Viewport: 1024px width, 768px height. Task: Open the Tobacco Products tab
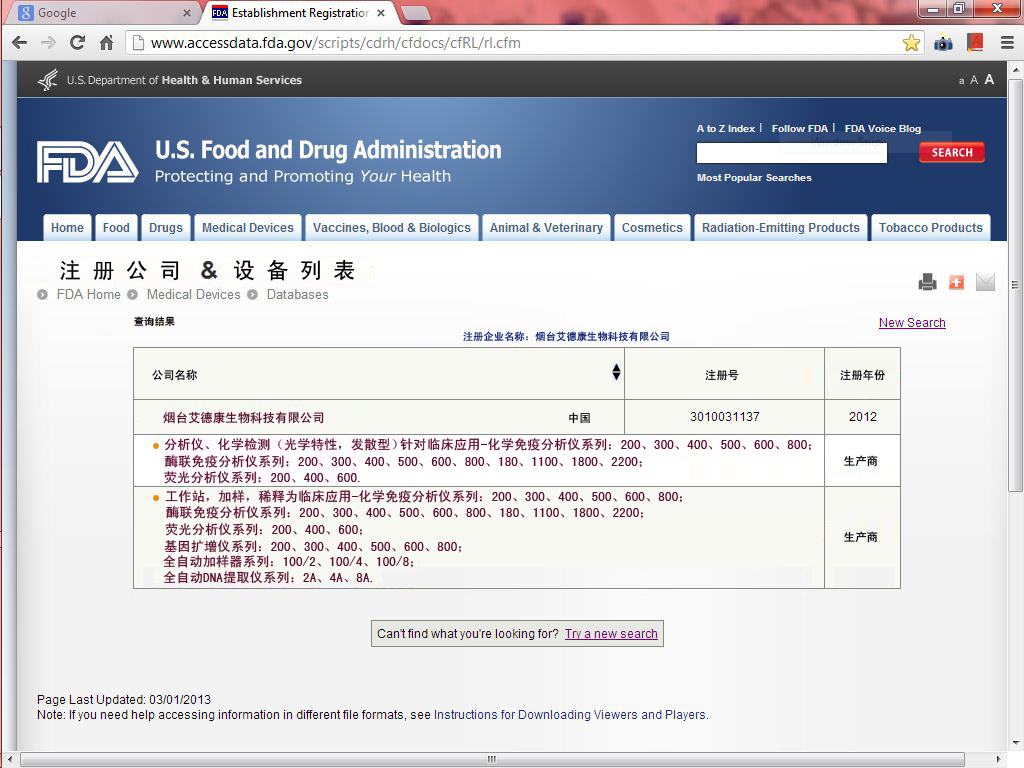coord(931,228)
